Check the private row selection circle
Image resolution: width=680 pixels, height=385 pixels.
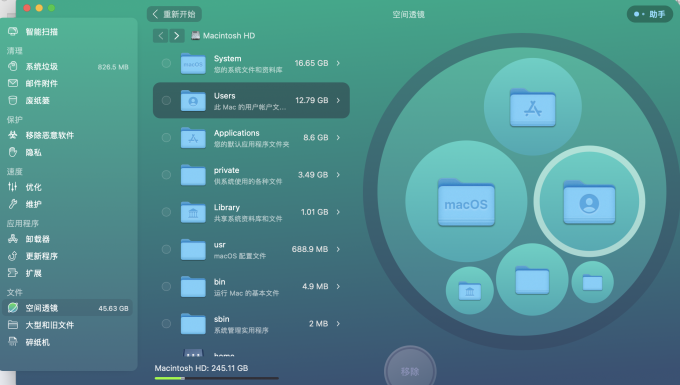166,175
